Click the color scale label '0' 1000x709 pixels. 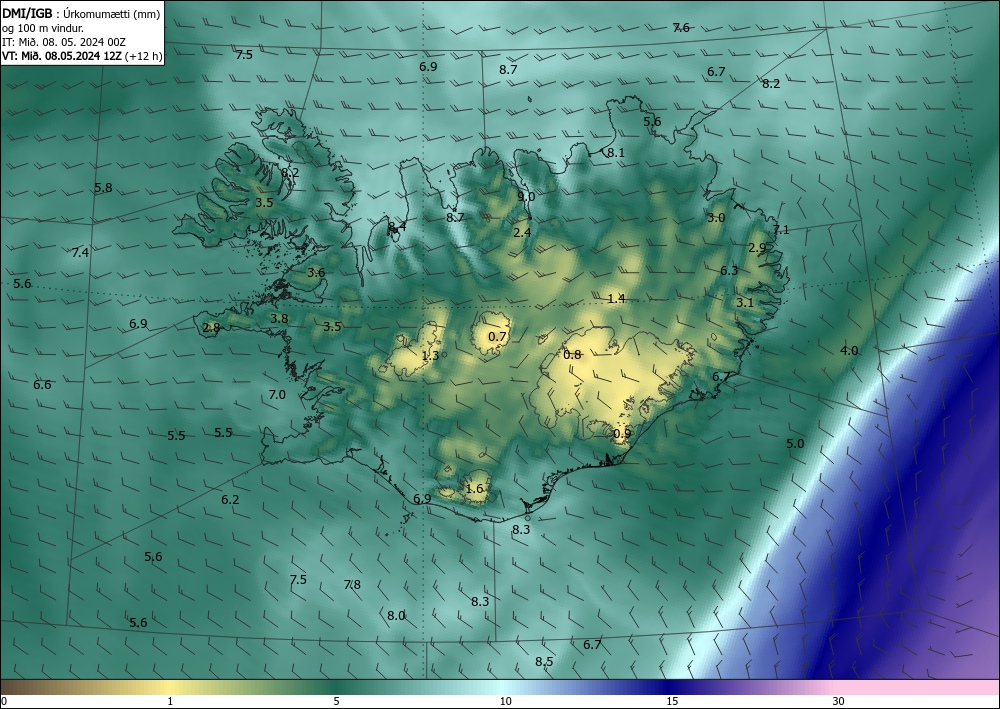click(x=4, y=701)
